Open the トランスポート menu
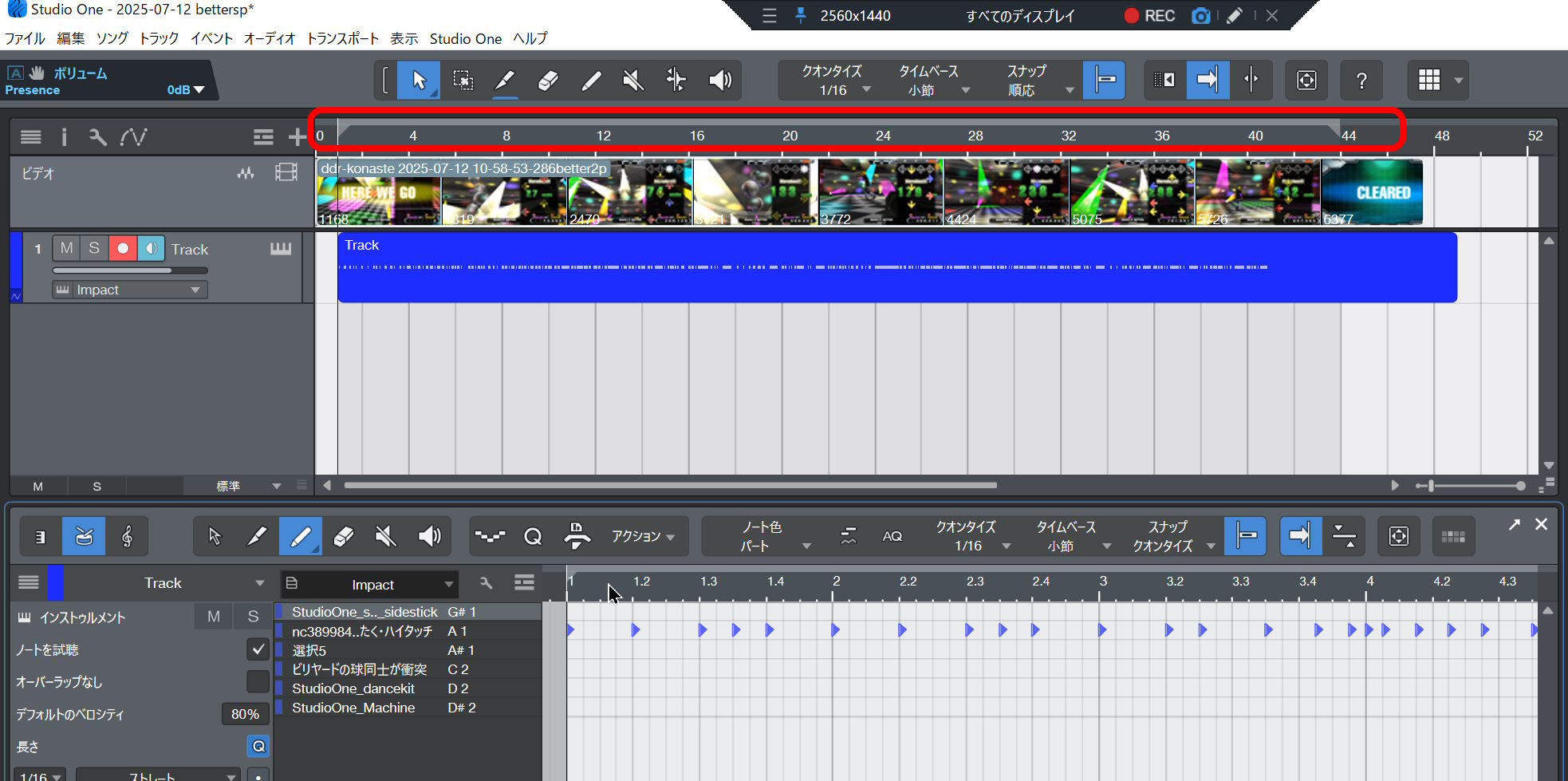This screenshot has height=781, width=1568. point(343,38)
